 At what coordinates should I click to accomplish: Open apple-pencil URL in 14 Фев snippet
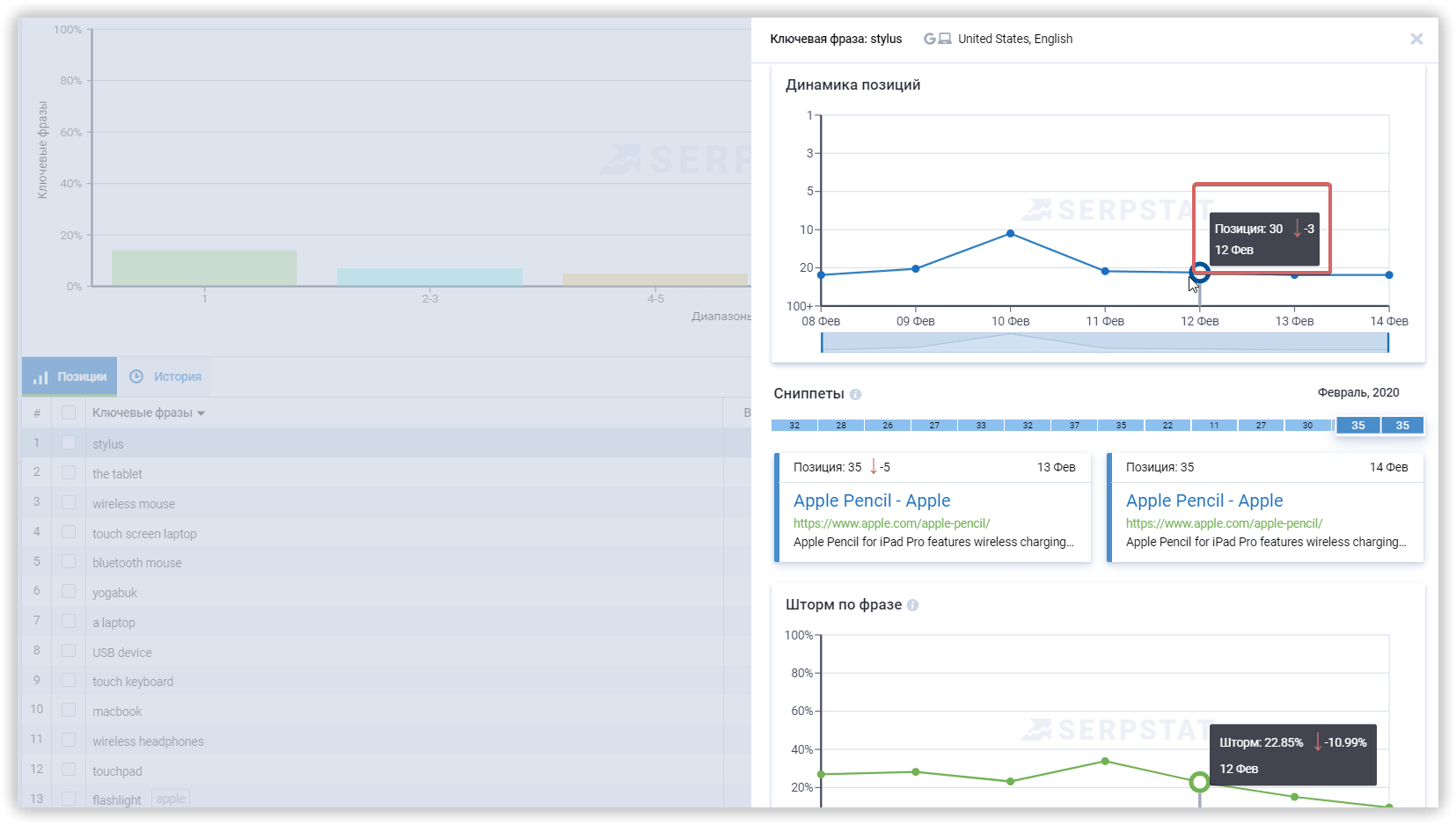point(1224,523)
